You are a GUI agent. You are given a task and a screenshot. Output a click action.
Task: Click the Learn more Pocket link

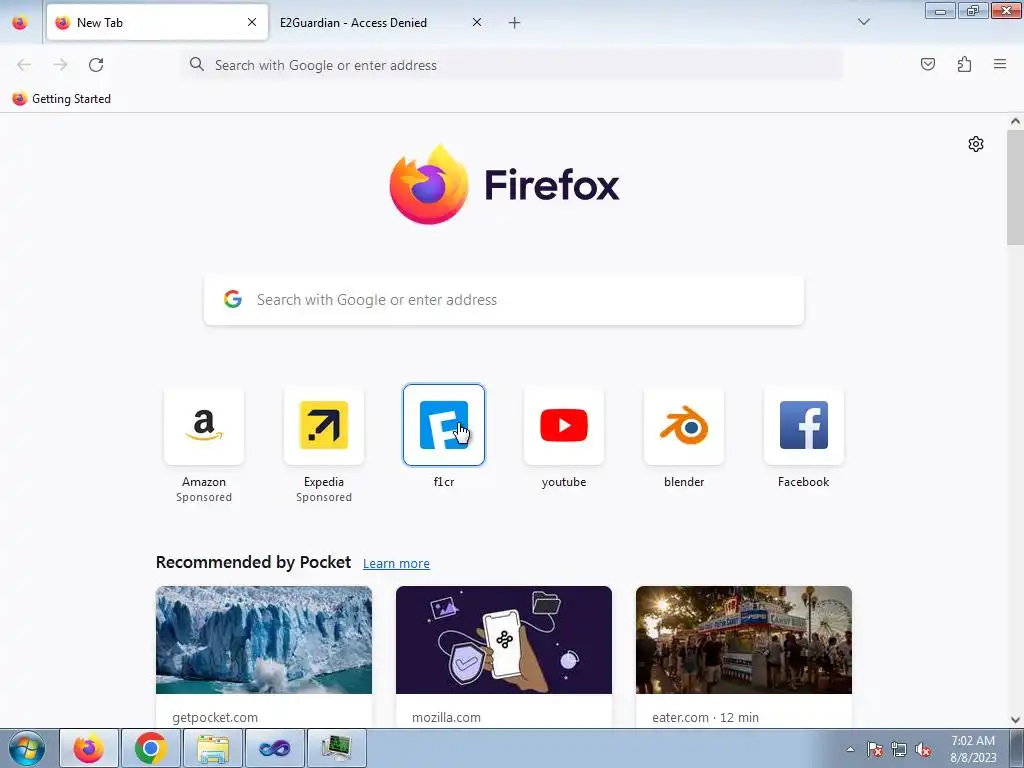click(x=396, y=563)
